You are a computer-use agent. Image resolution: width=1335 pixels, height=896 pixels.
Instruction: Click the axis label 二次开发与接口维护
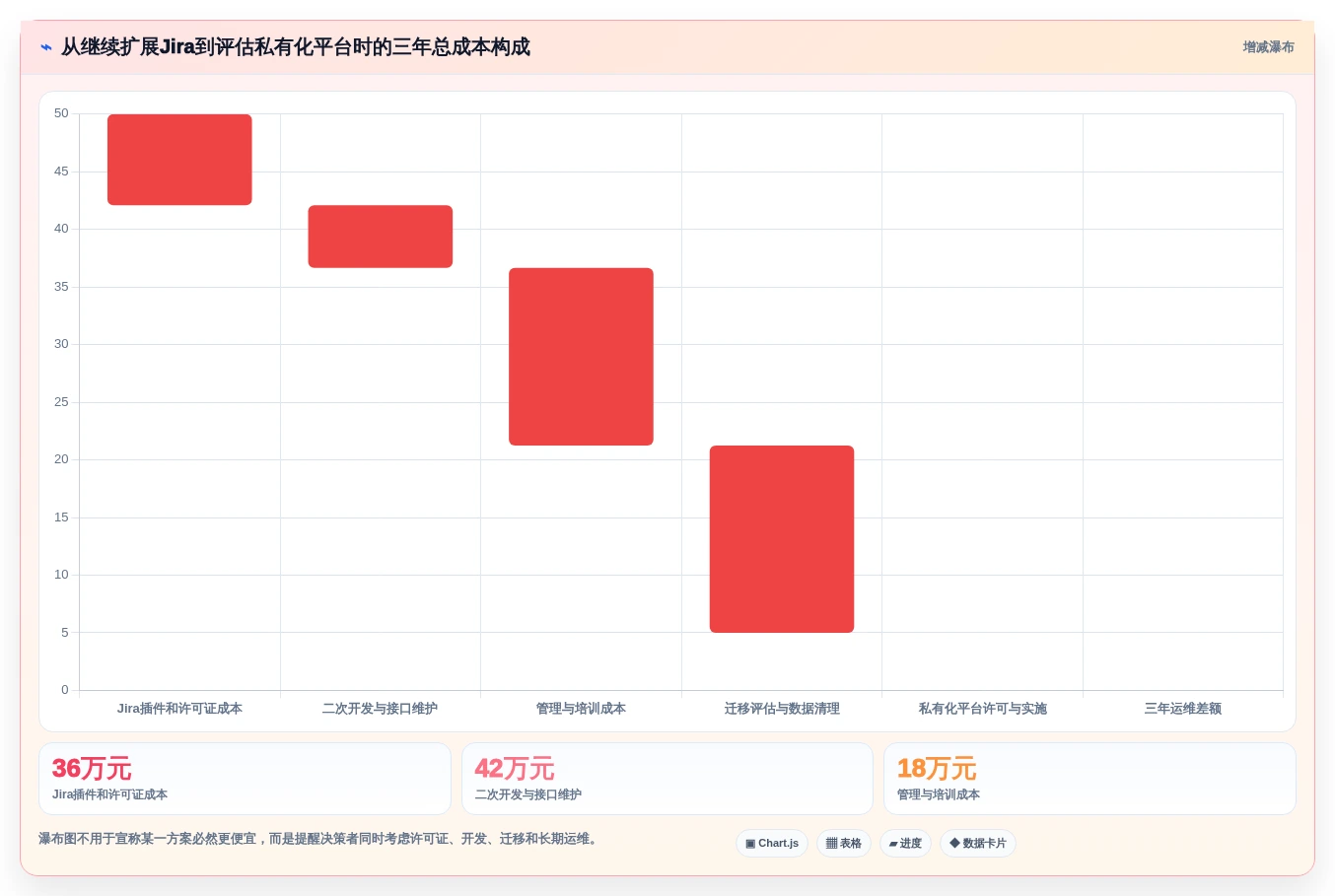[x=380, y=709]
